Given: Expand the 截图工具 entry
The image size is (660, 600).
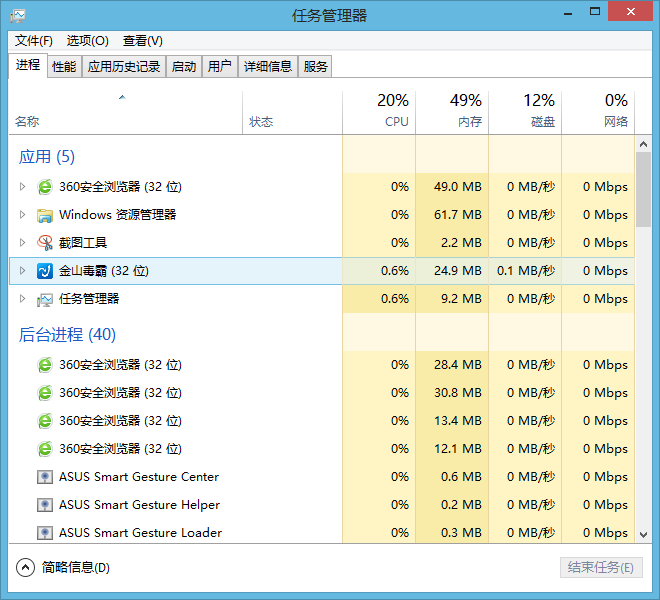Looking at the screenshot, I should click(22, 243).
